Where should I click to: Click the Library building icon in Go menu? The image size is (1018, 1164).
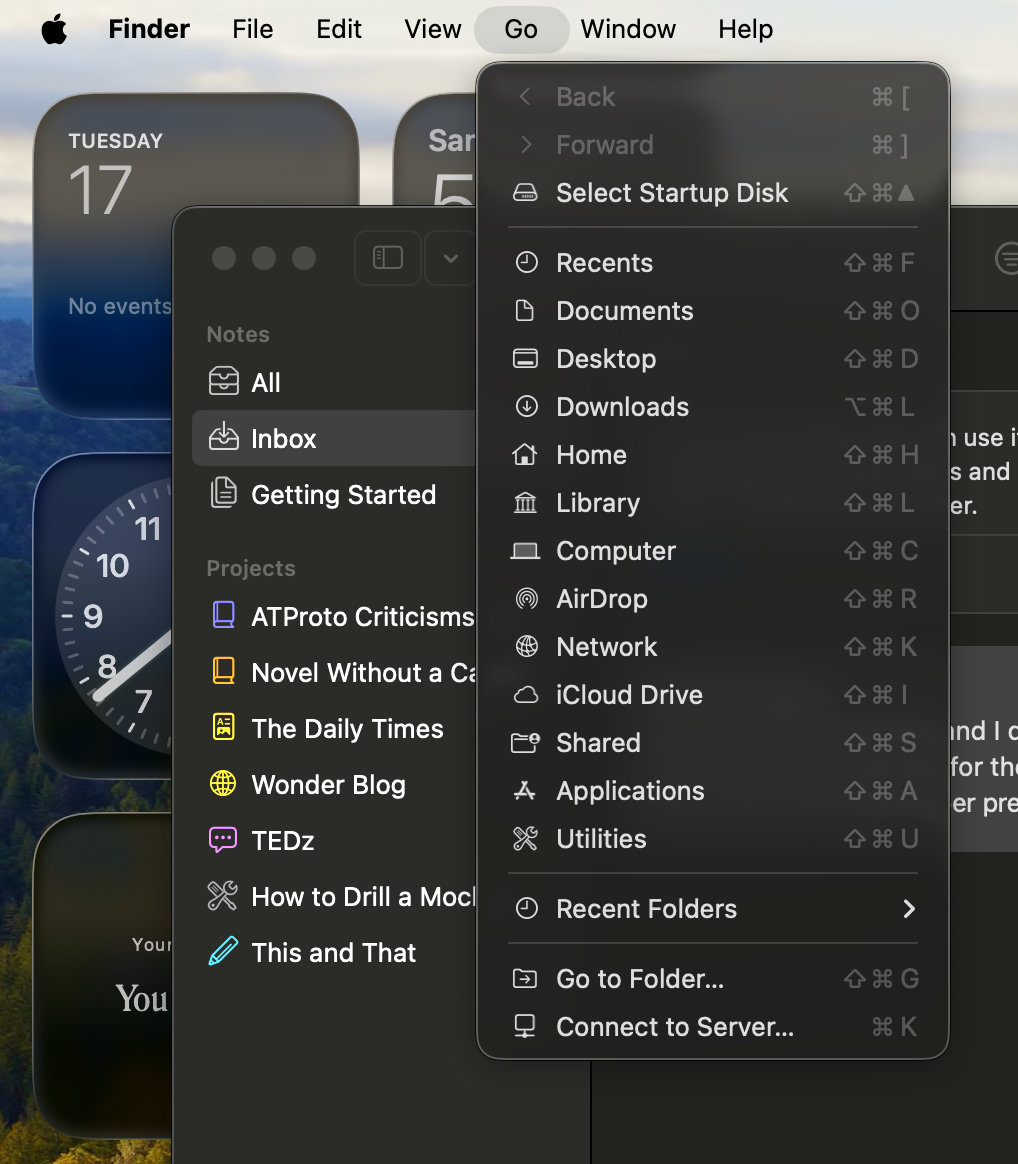point(525,503)
